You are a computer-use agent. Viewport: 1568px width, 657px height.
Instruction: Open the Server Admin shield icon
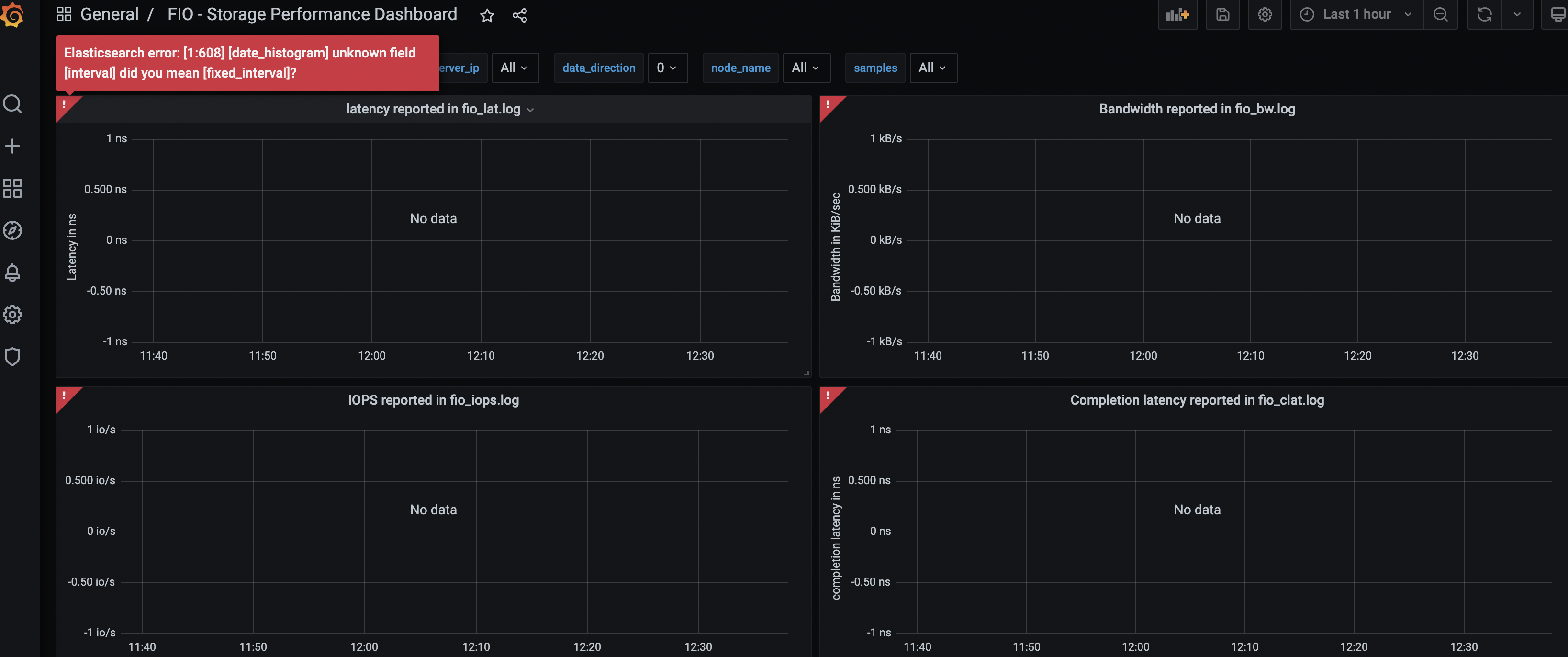click(13, 356)
